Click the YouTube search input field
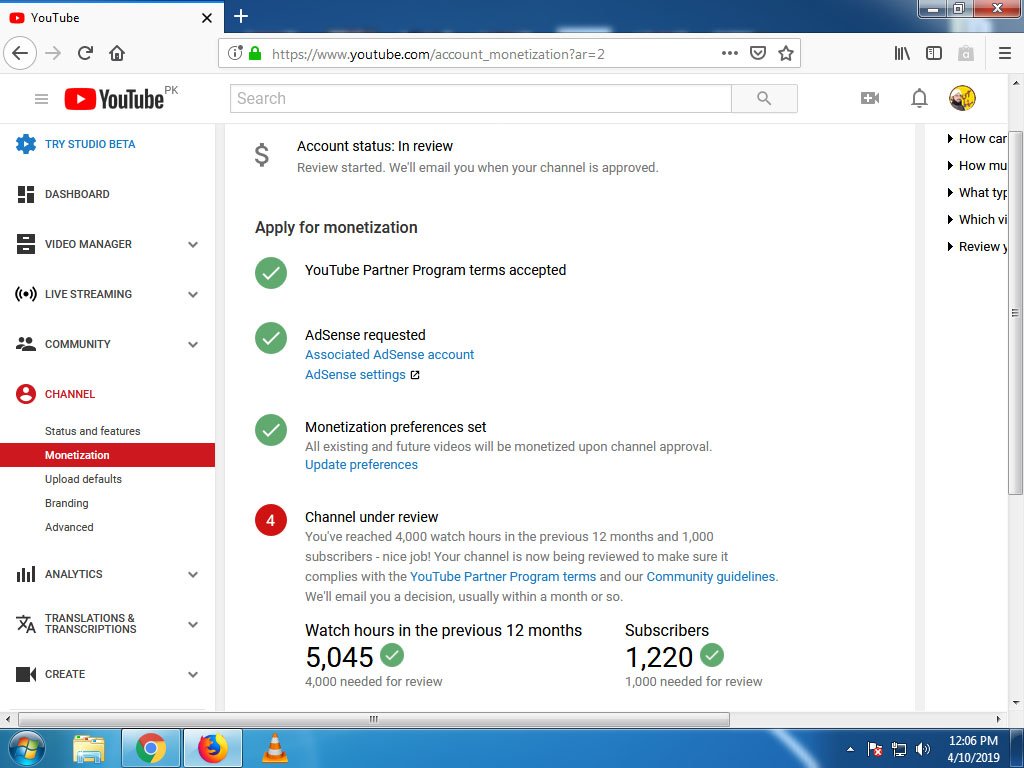Screen dimensions: 1024x768 coord(481,99)
